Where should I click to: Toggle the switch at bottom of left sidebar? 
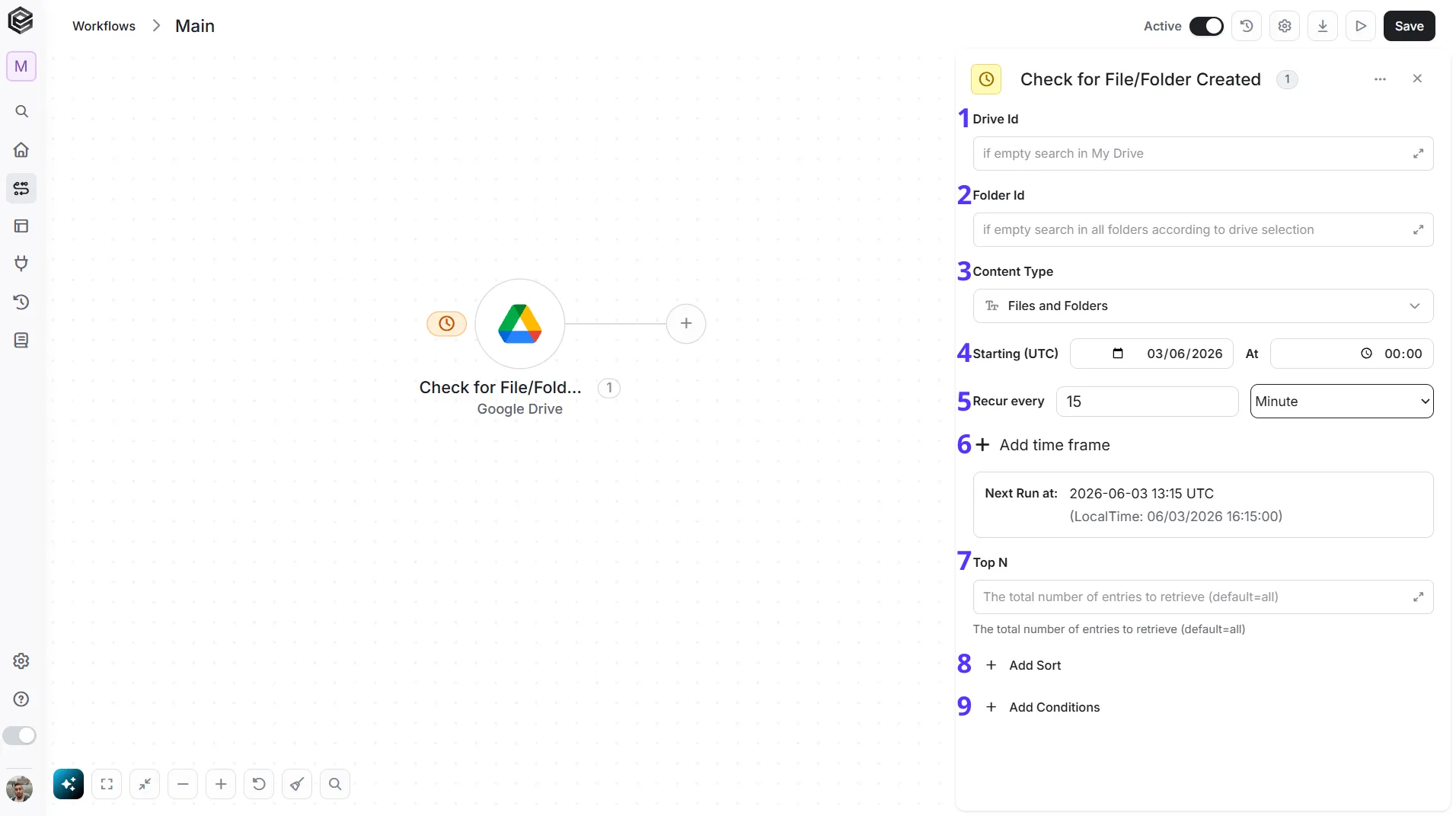pos(20,735)
